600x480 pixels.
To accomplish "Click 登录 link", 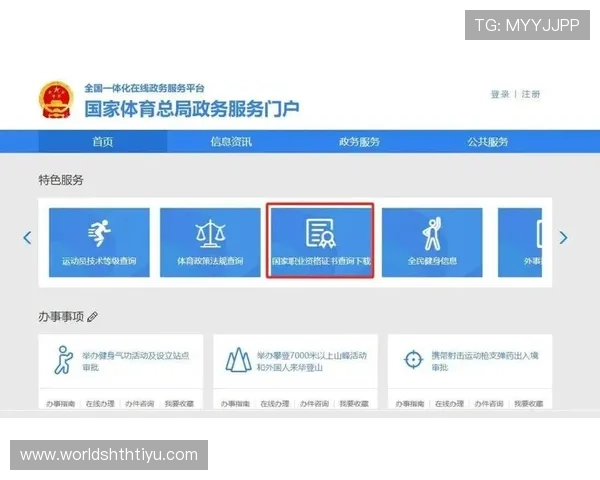I will point(500,94).
